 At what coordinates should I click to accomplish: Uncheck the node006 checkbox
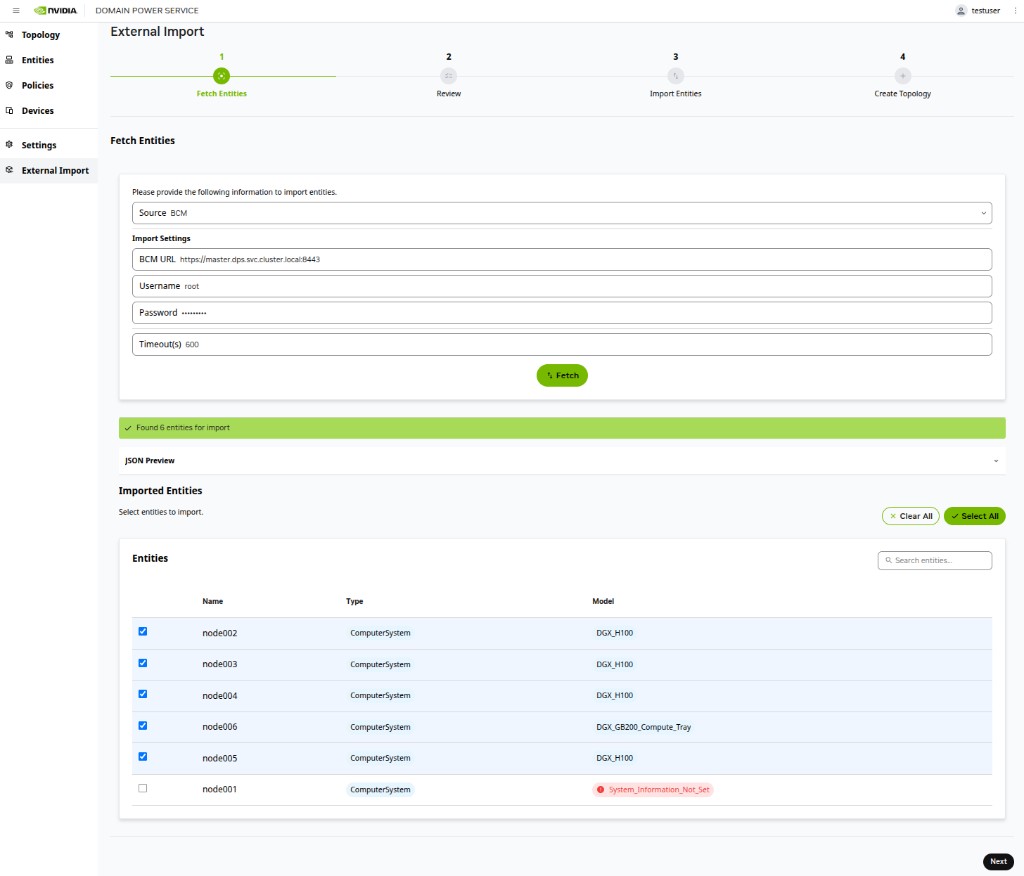point(142,726)
